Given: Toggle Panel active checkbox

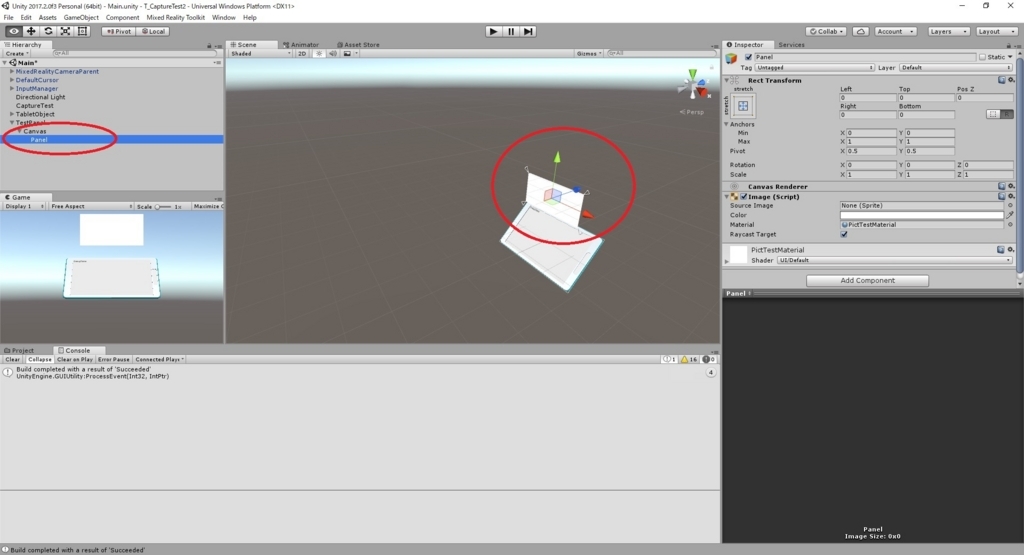Looking at the screenshot, I should (748, 57).
